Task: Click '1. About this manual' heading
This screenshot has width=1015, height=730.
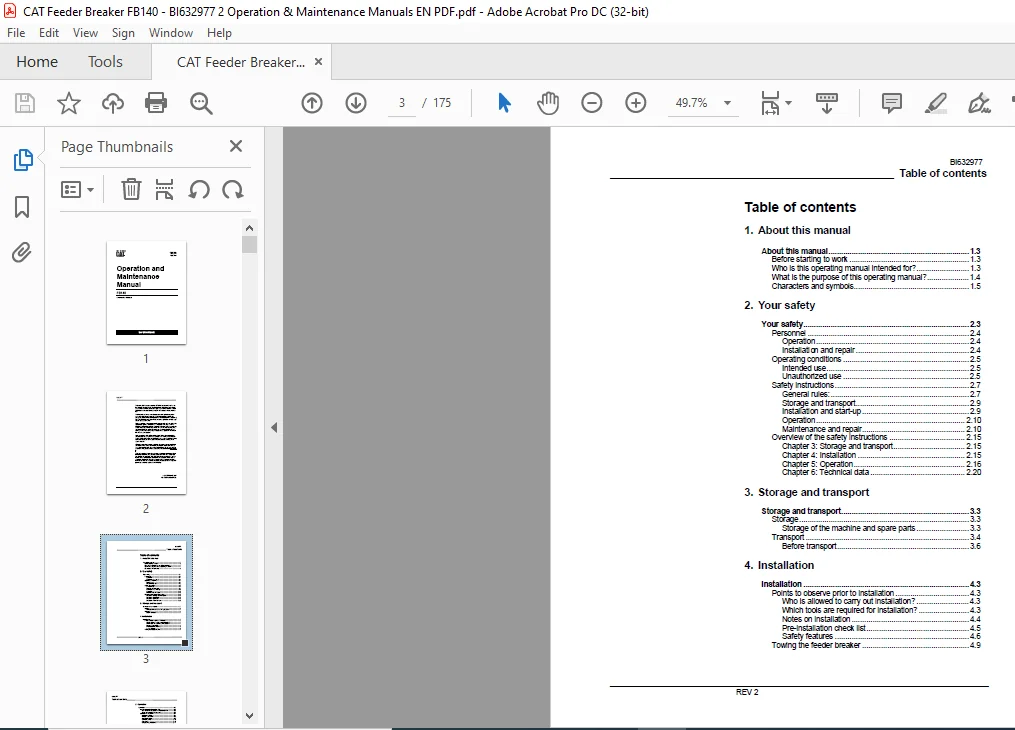Action: [798, 230]
